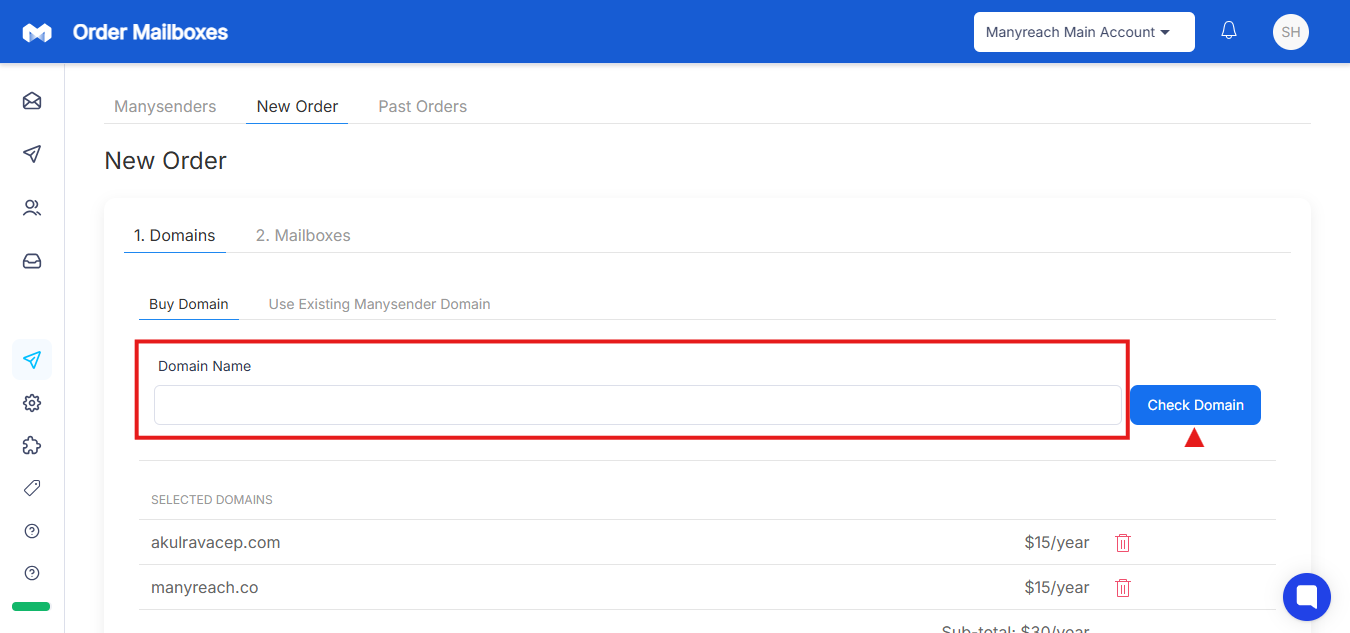The image size is (1350, 633).
Task: Click the $15/year price for manyreach.co
Action: [1057, 588]
